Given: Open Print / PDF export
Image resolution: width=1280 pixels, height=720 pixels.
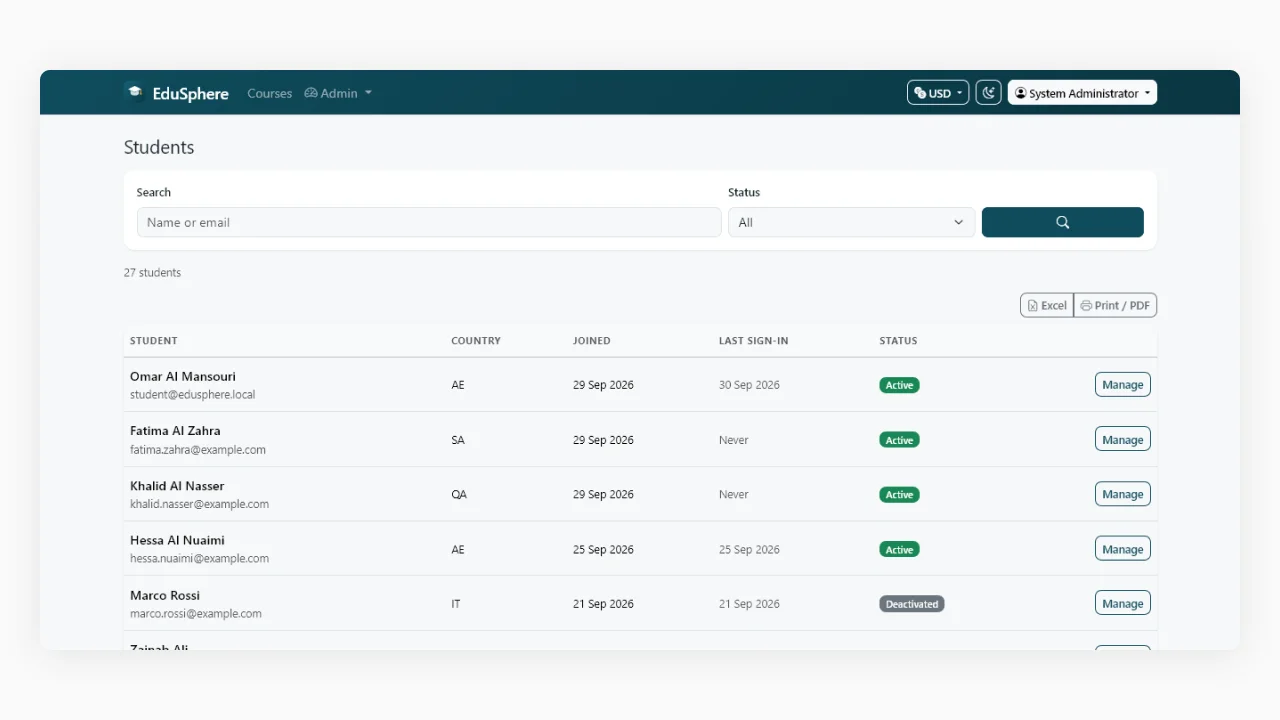Looking at the screenshot, I should pos(1115,305).
